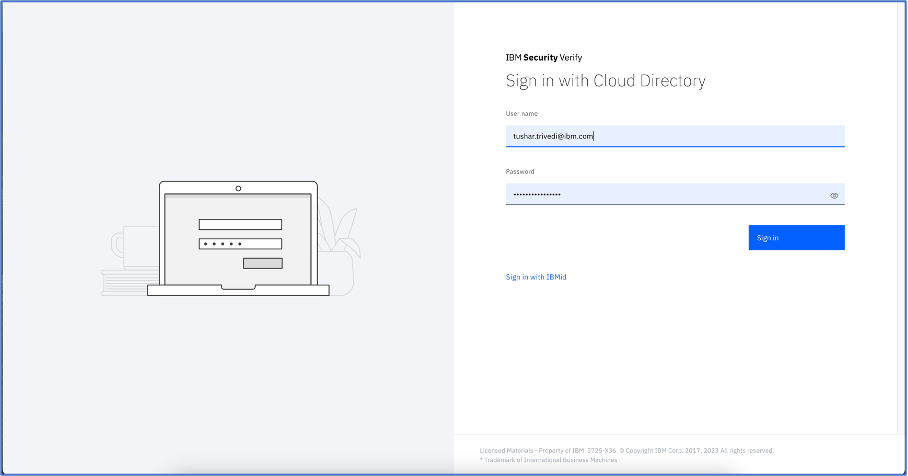Screen dimensions: 908x476
Task: Click the Password label
Action: [520, 171]
